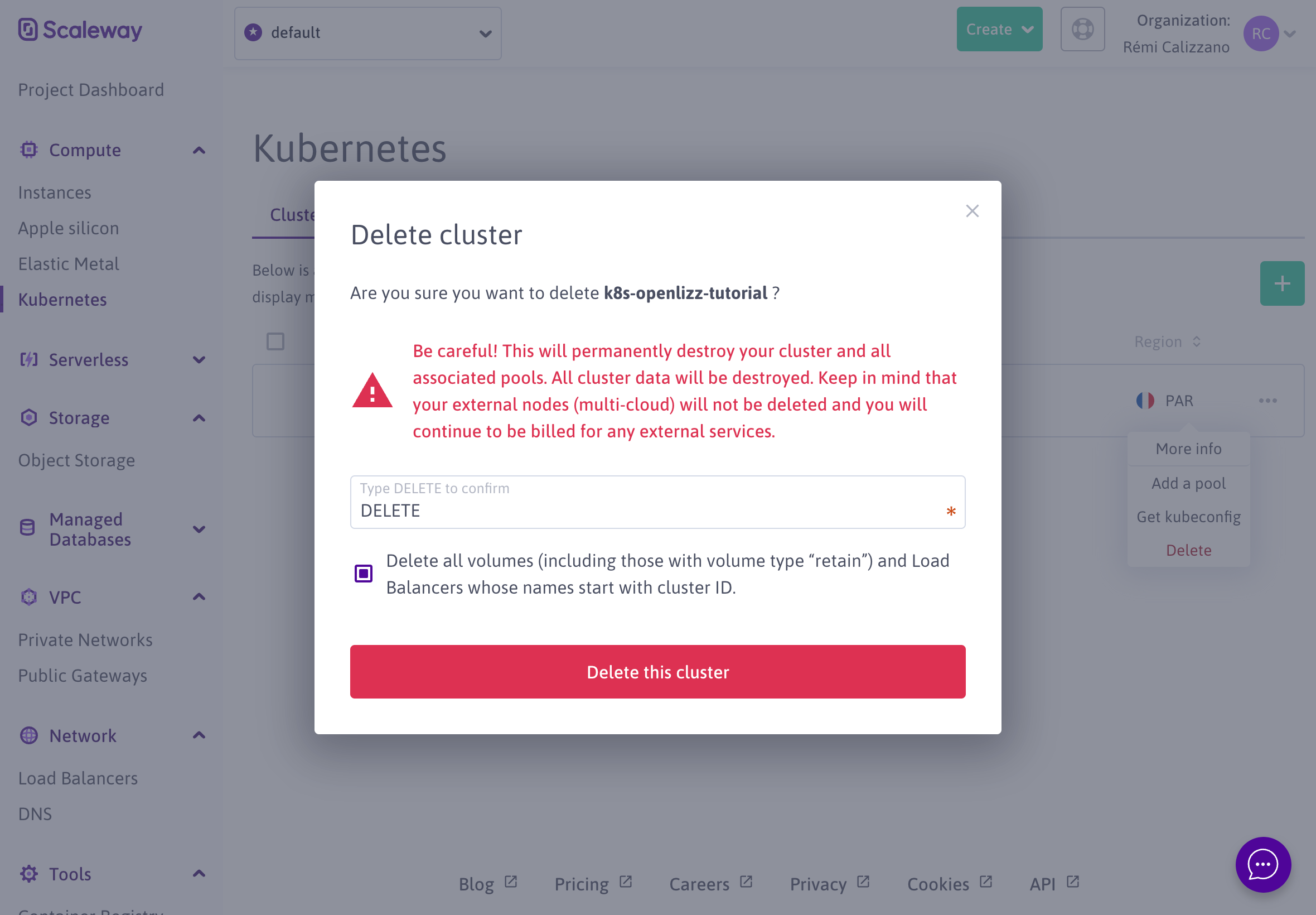
Task: Expand the Managed Databases section
Action: click(x=199, y=529)
